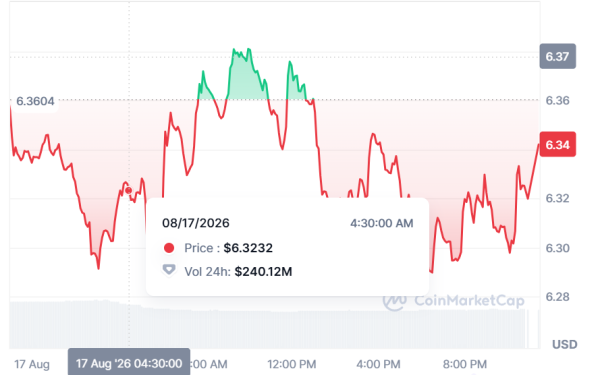The width and height of the screenshot is (600, 375).
Task: Click the USD currency label
Action: pos(565,344)
